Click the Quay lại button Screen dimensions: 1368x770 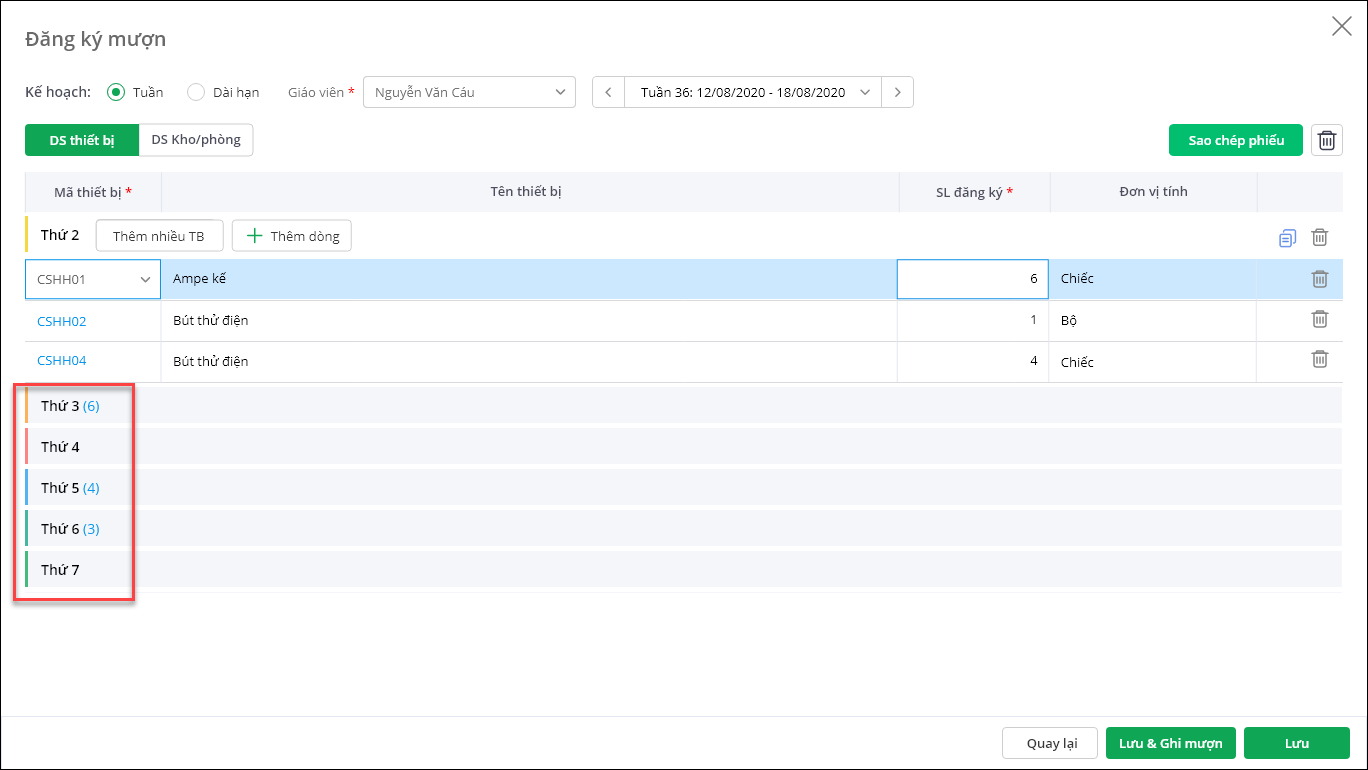[x=1050, y=743]
